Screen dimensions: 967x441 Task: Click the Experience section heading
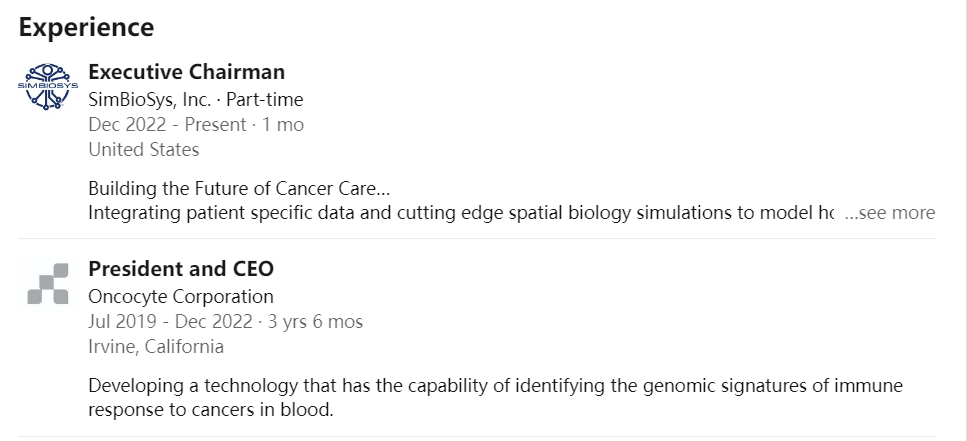point(86,27)
